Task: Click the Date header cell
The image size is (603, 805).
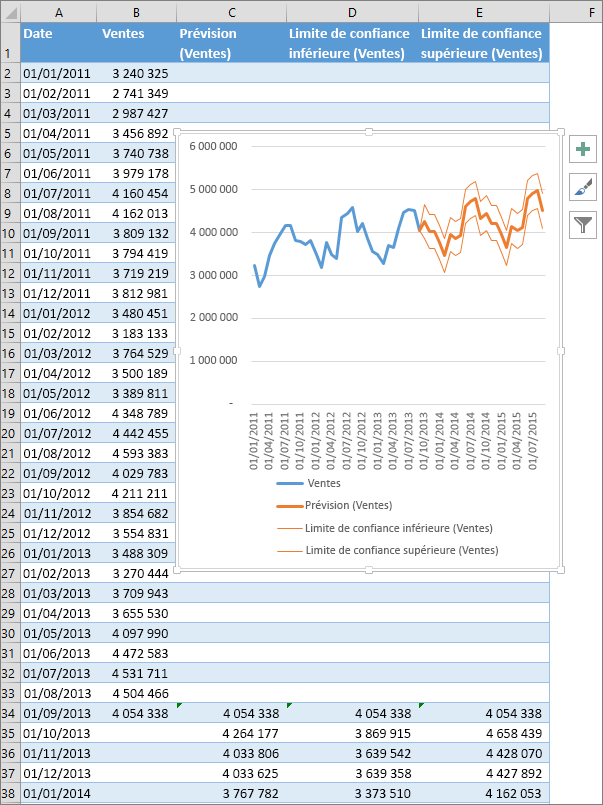Action: (59, 43)
